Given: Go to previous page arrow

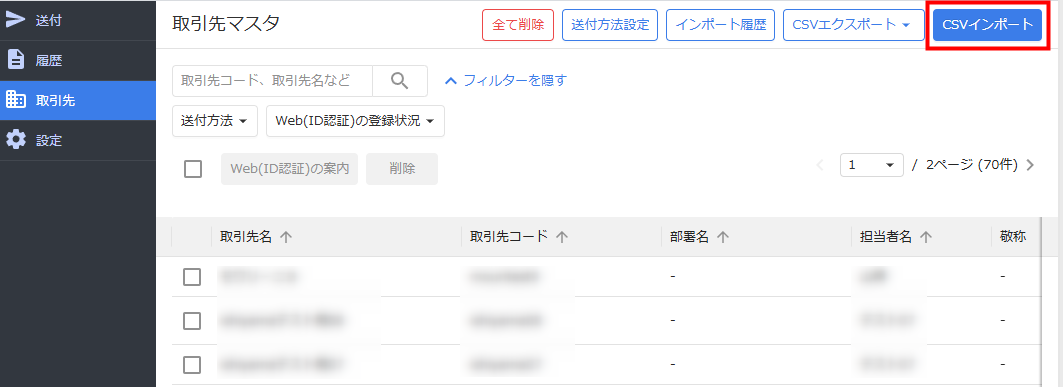Looking at the screenshot, I should click(820, 165).
